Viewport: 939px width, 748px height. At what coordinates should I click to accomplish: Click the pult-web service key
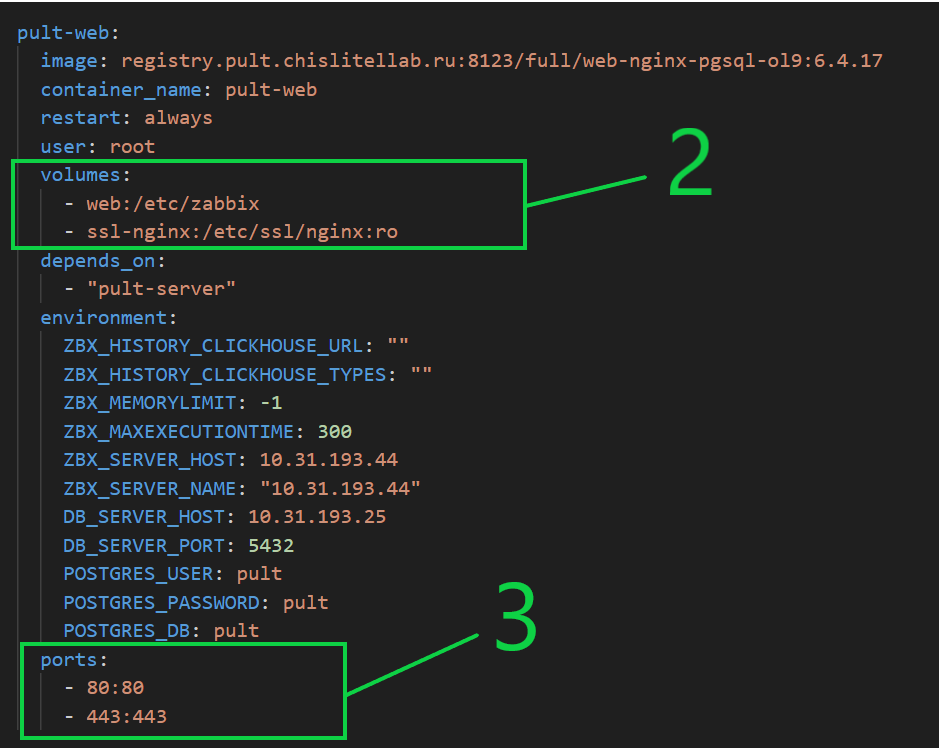tap(63, 33)
